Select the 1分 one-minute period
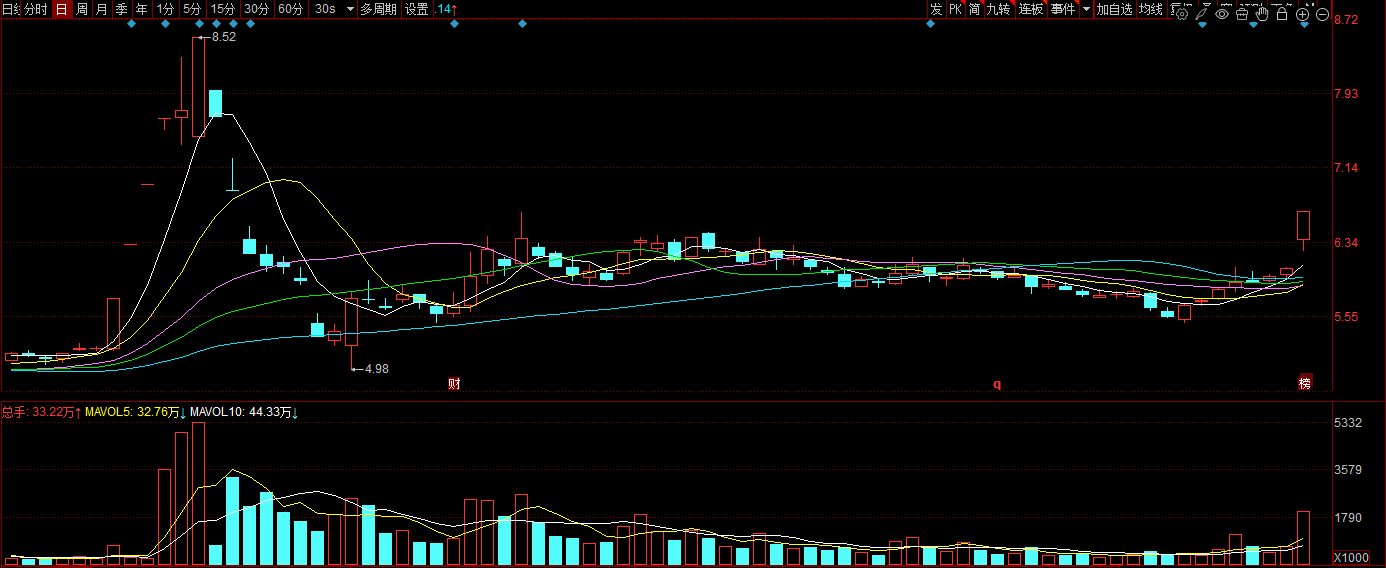 coord(166,9)
